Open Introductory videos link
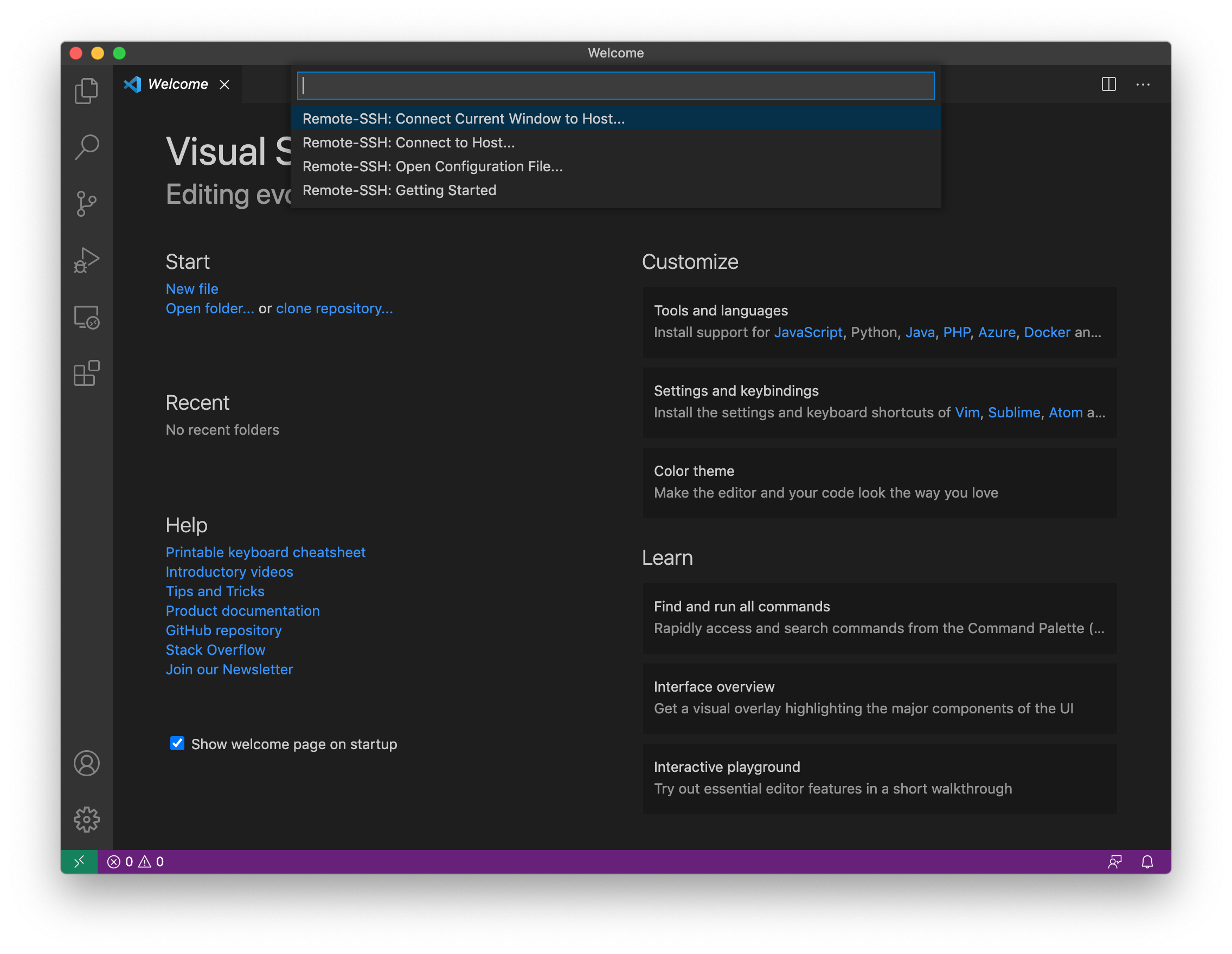This screenshot has width=1232, height=954. click(229, 572)
